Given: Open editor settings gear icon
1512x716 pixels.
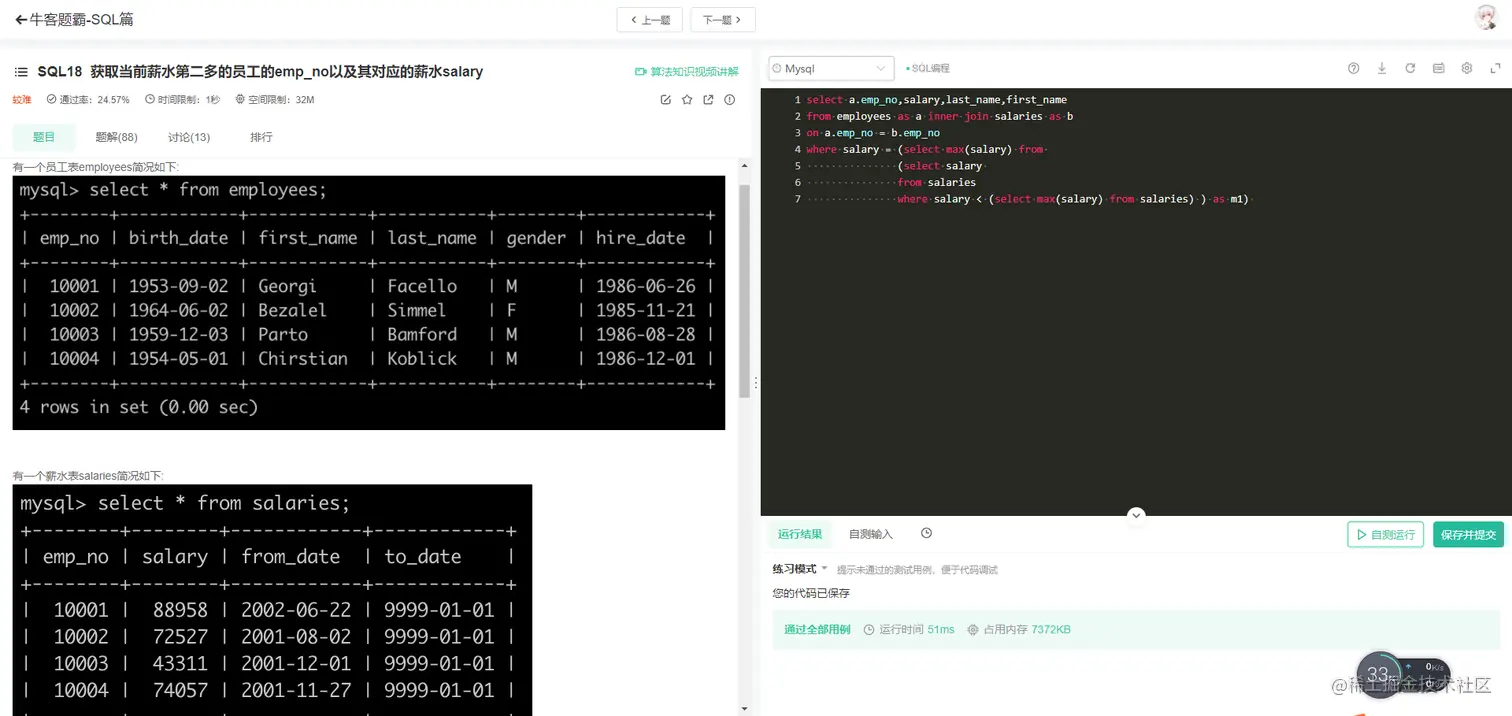Looking at the screenshot, I should 1467,68.
